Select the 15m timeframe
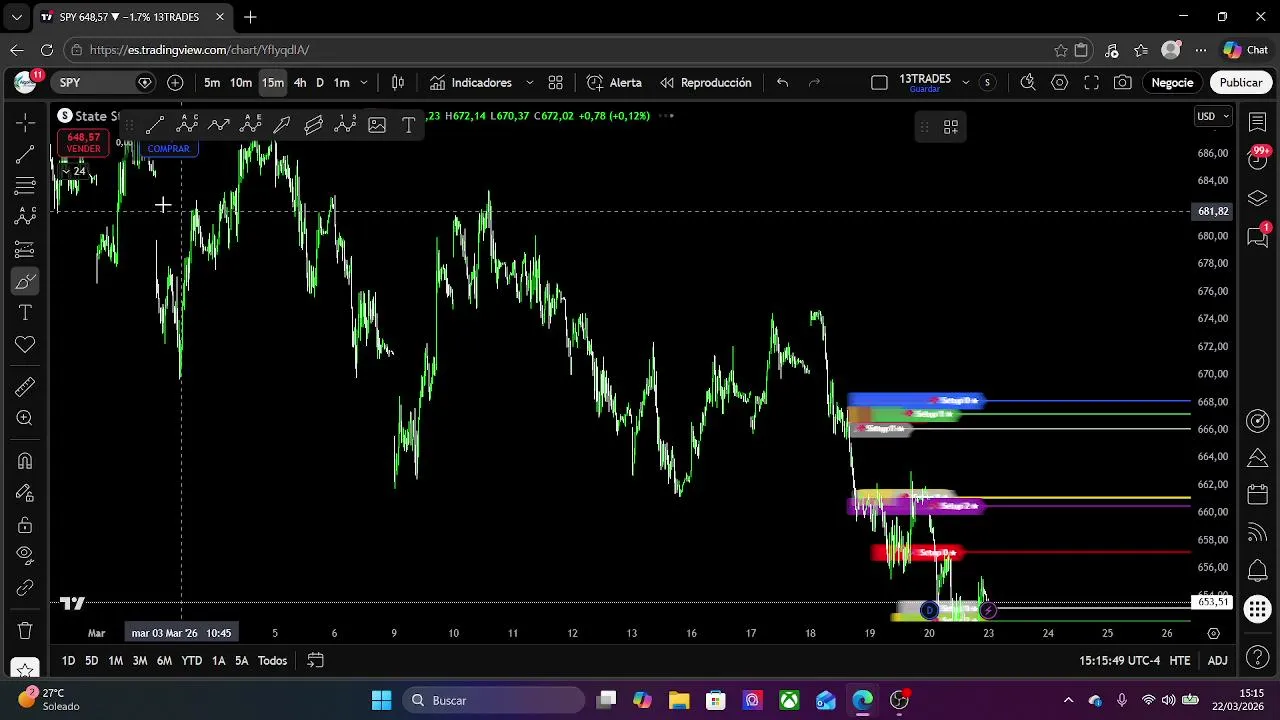The width and height of the screenshot is (1280, 720). tap(273, 83)
